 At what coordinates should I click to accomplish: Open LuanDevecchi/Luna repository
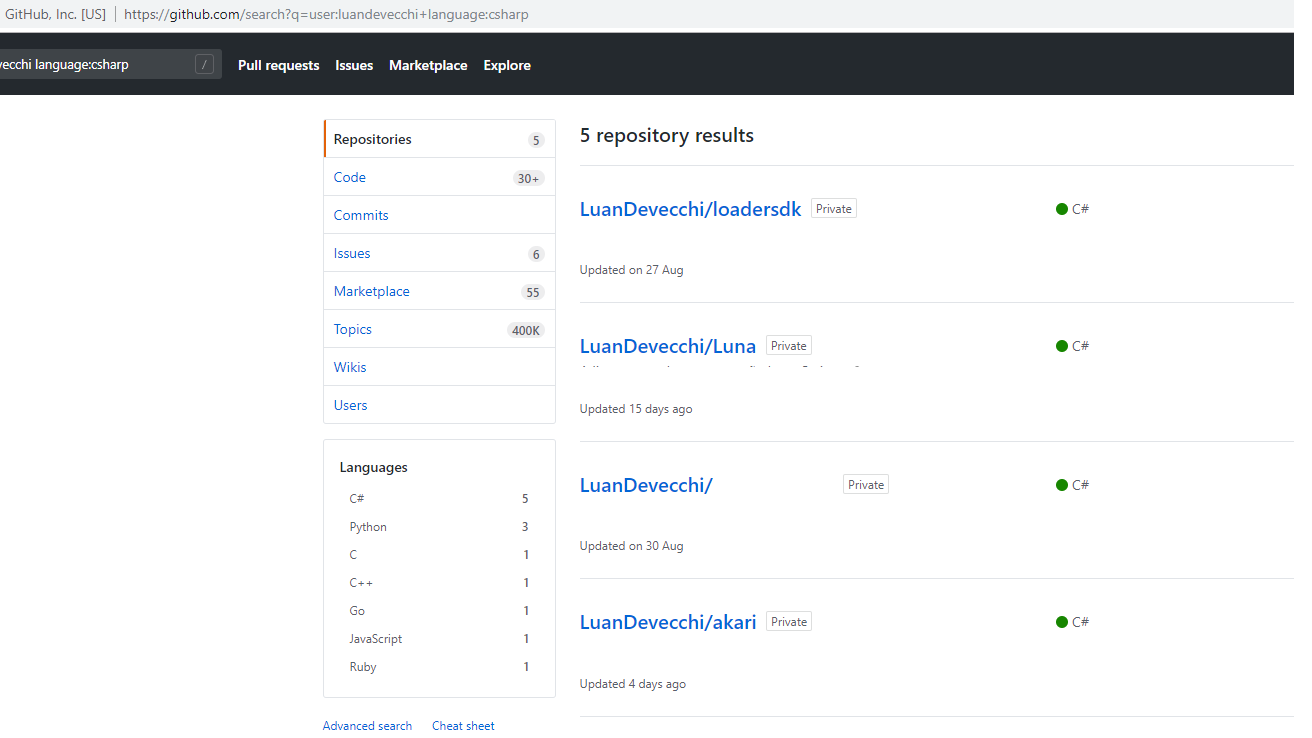(x=668, y=346)
